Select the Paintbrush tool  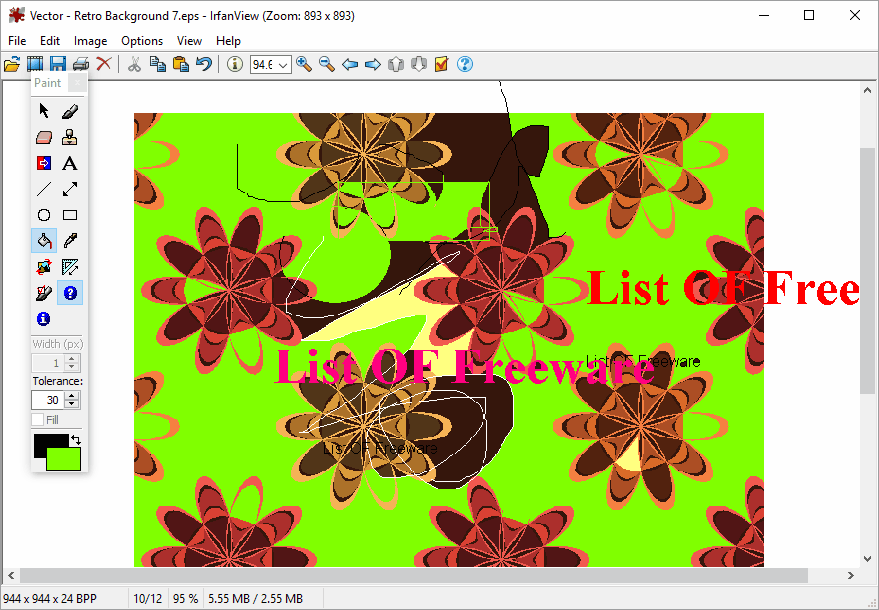70,110
